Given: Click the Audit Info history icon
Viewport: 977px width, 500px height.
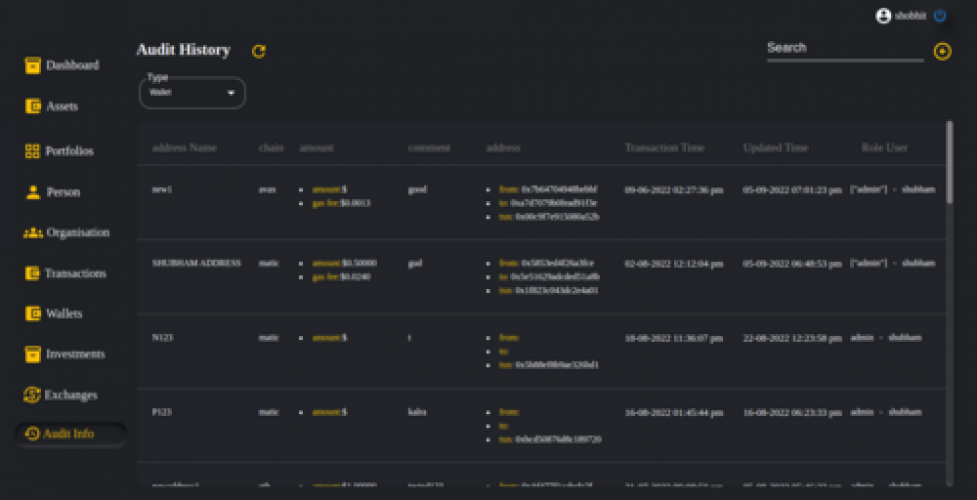Looking at the screenshot, I should 32,434.
